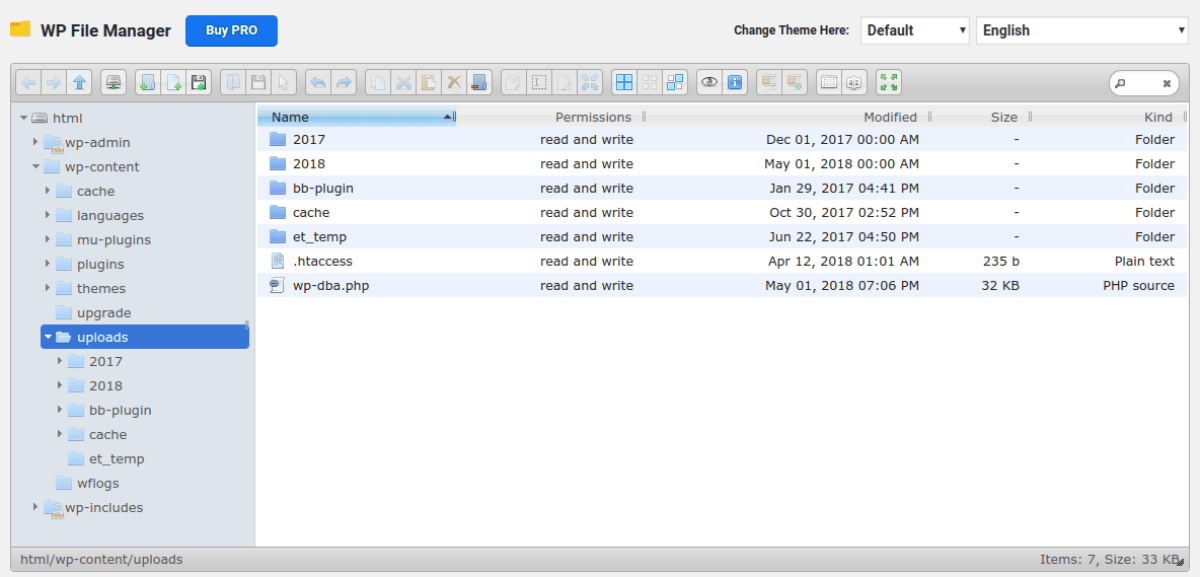Go to the parent folder with the Up arrow
This screenshot has width=1200, height=577.
pyautogui.click(x=79, y=83)
